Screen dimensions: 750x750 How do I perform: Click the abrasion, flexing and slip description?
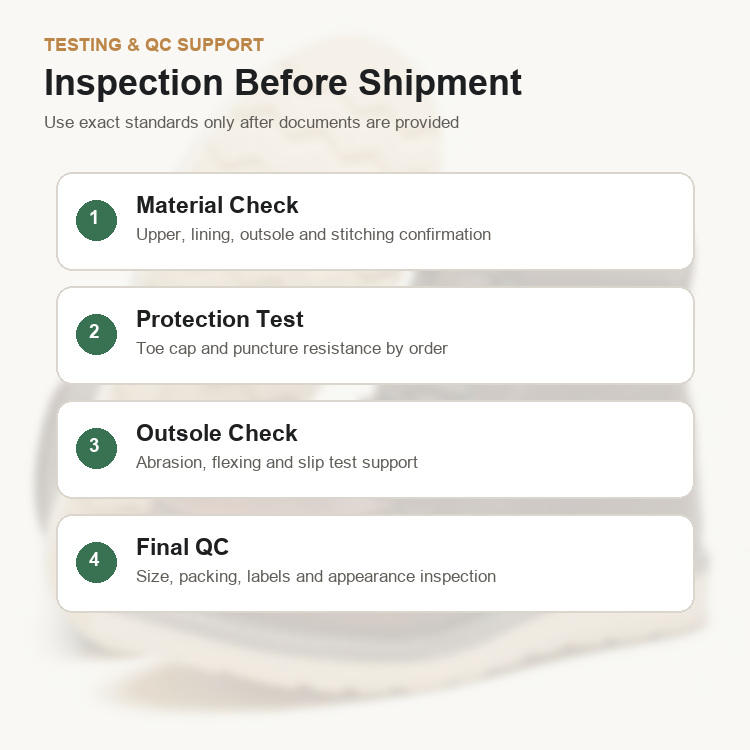click(277, 463)
